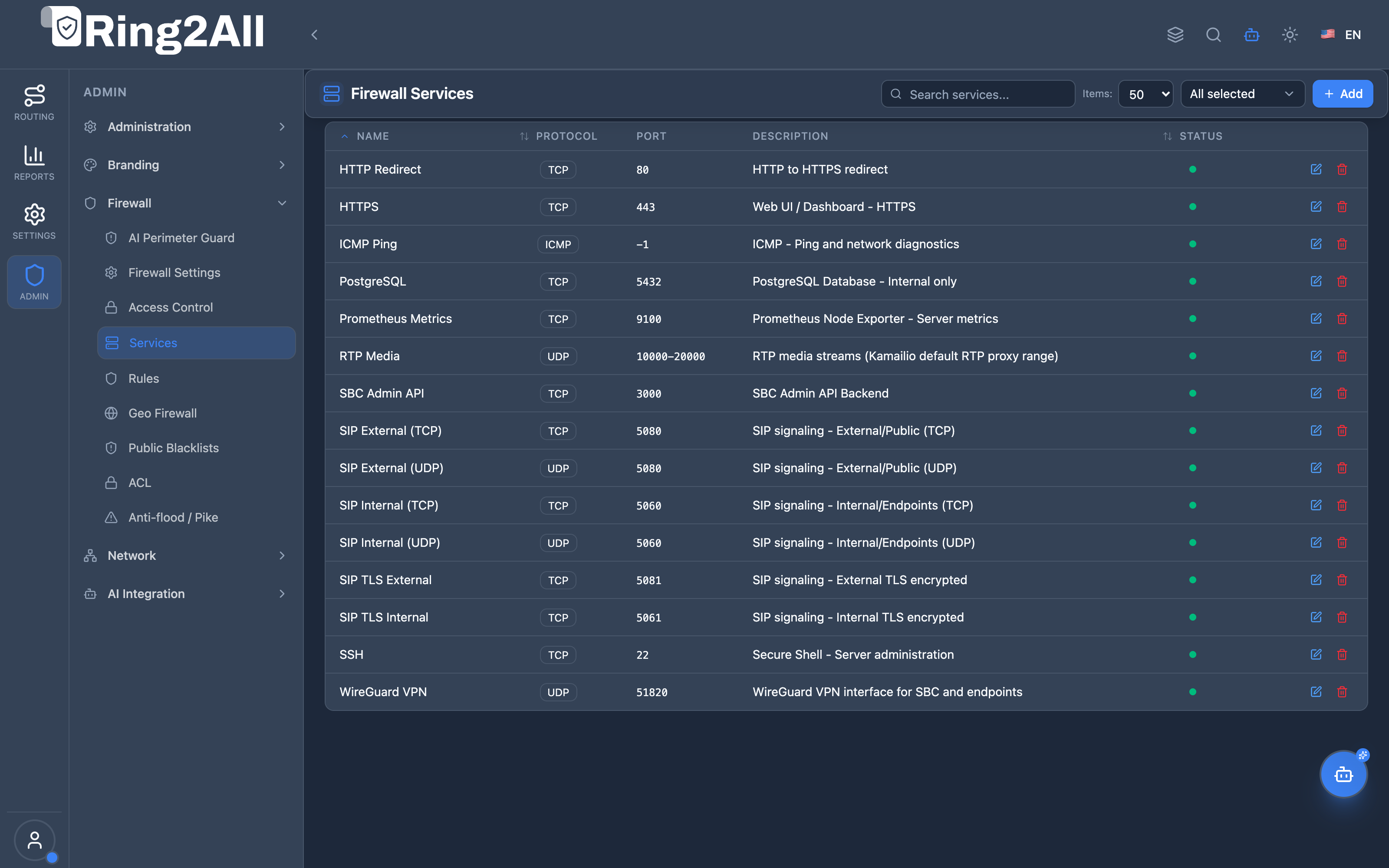Open the floating AI assistant button
This screenshot has height=868, width=1389.
pos(1343,774)
